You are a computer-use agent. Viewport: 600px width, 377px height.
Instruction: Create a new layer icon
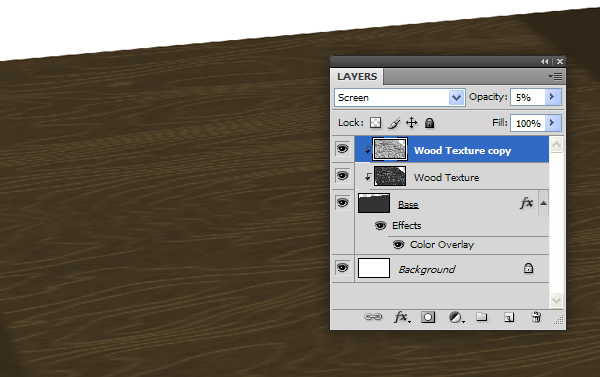tap(509, 317)
